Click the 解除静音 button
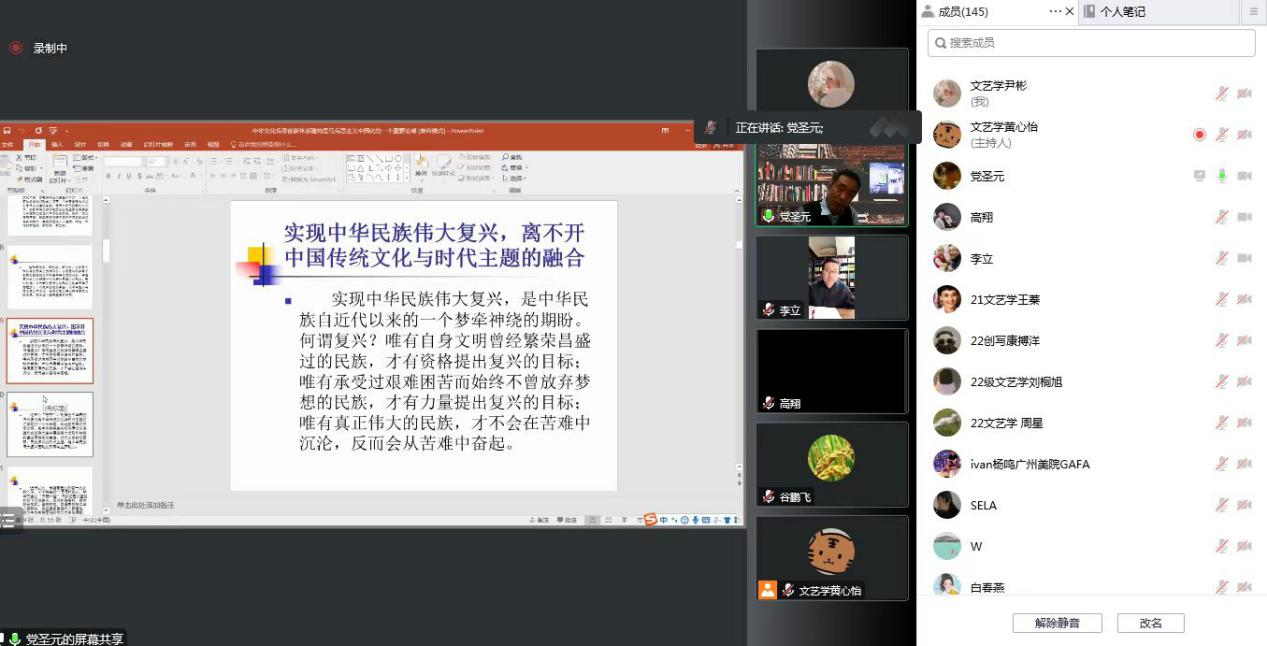Viewport: 1267px width, 646px height. 1057,623
